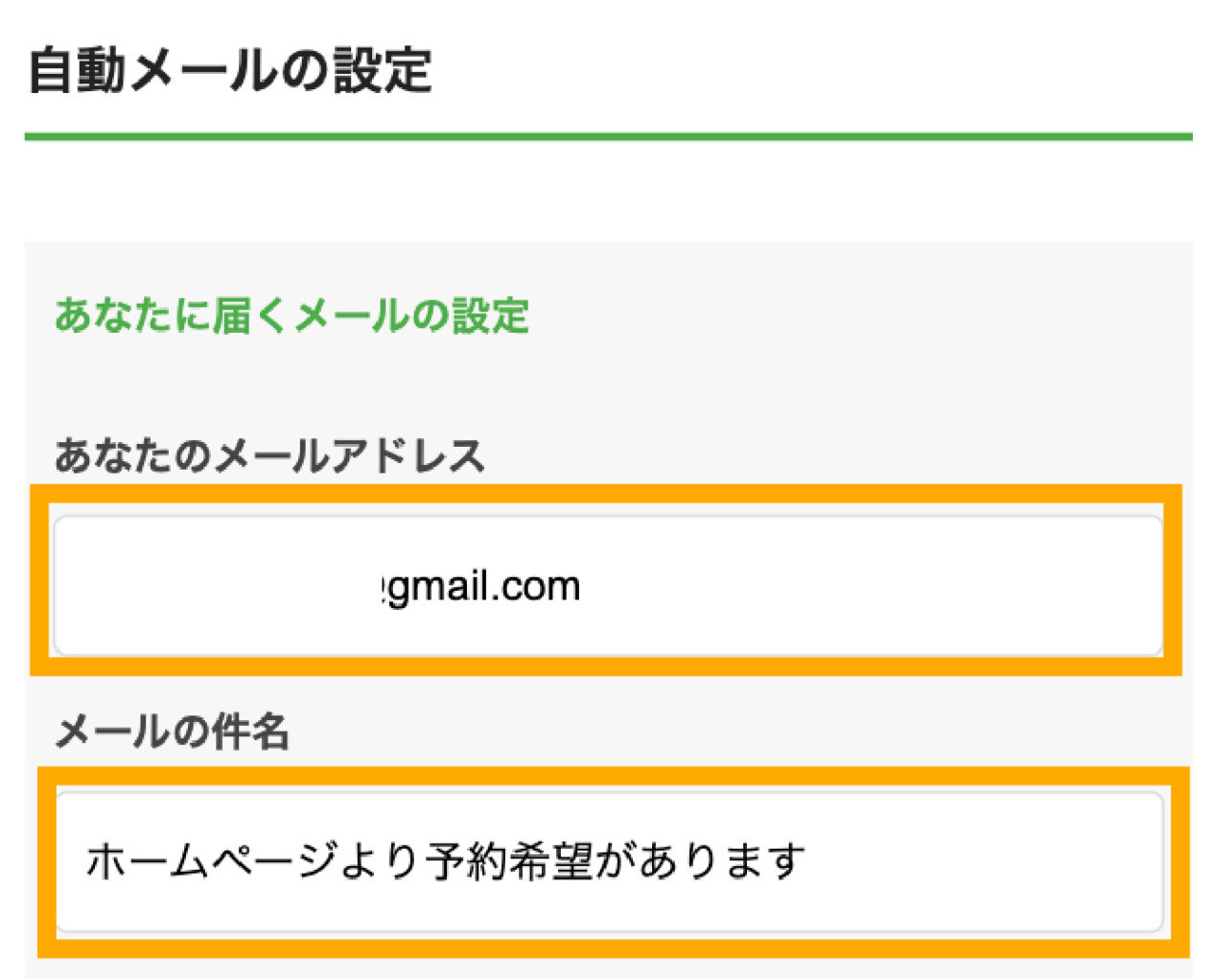Click the ホームページより予約希望があります subject text
Viewport: 1212px width, 980px height.
pos(446,860)
